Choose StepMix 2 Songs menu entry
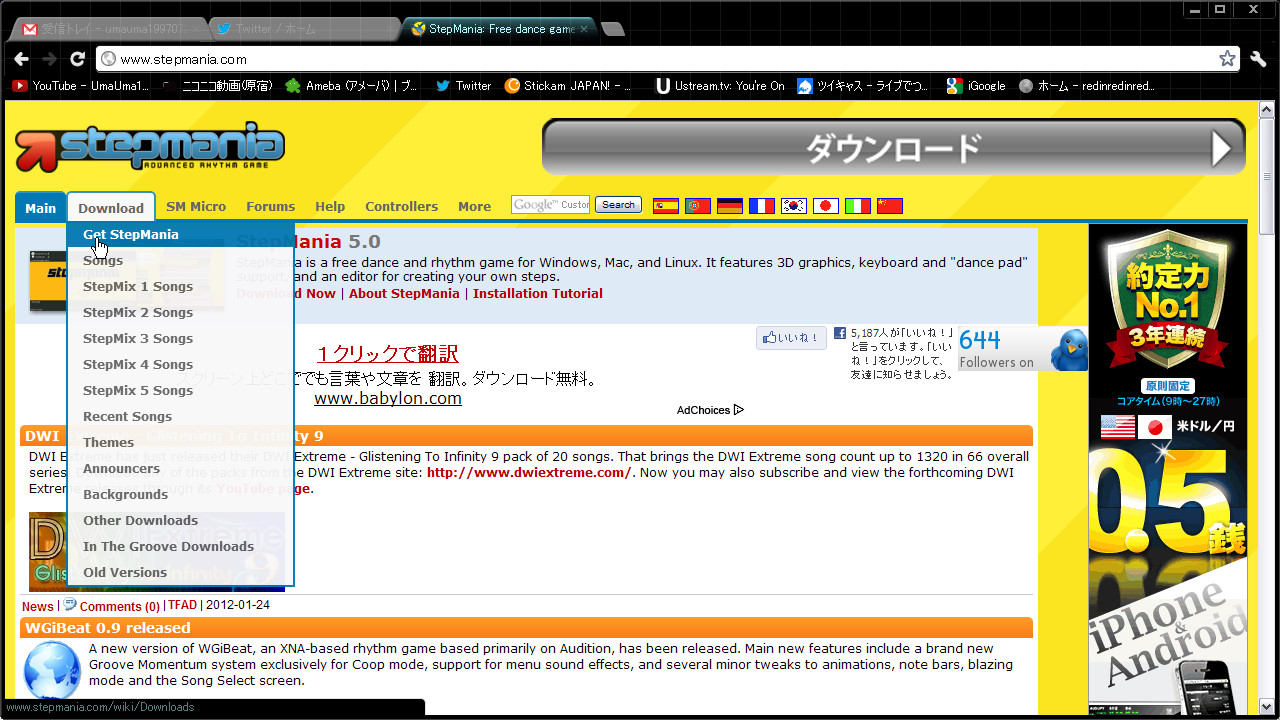 pos(181,312)
